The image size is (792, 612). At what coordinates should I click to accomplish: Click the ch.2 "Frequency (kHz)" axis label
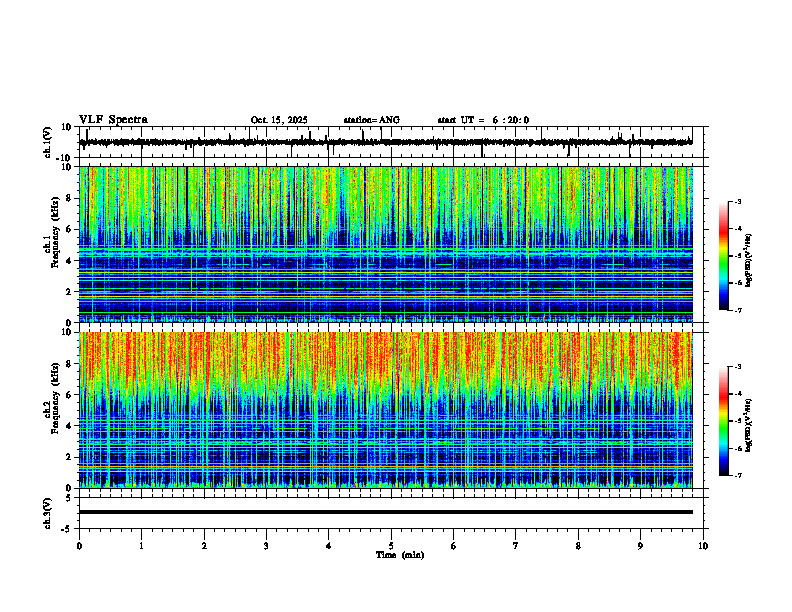click(55, 398)
